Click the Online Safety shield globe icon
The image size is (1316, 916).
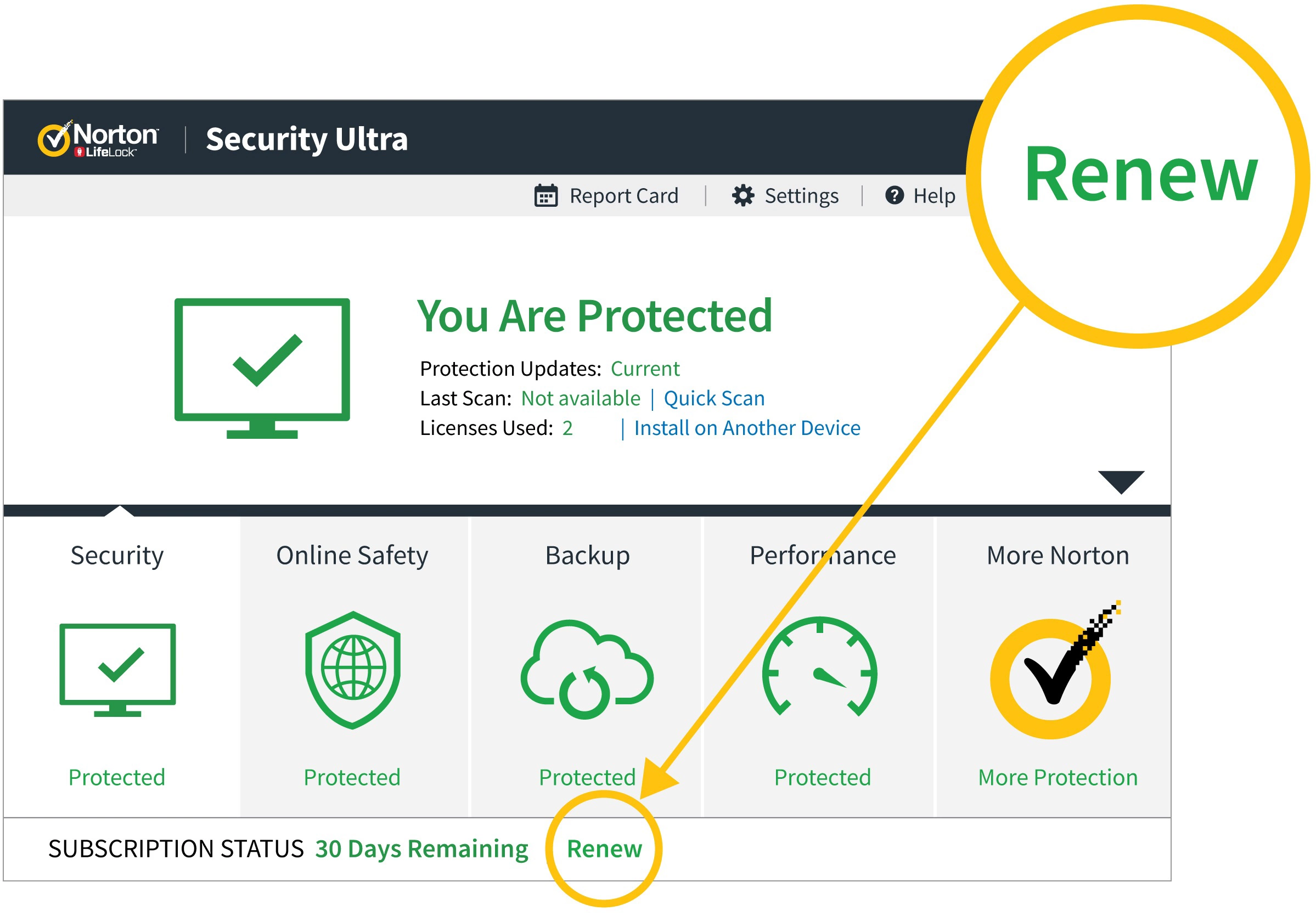click(353, 670)
